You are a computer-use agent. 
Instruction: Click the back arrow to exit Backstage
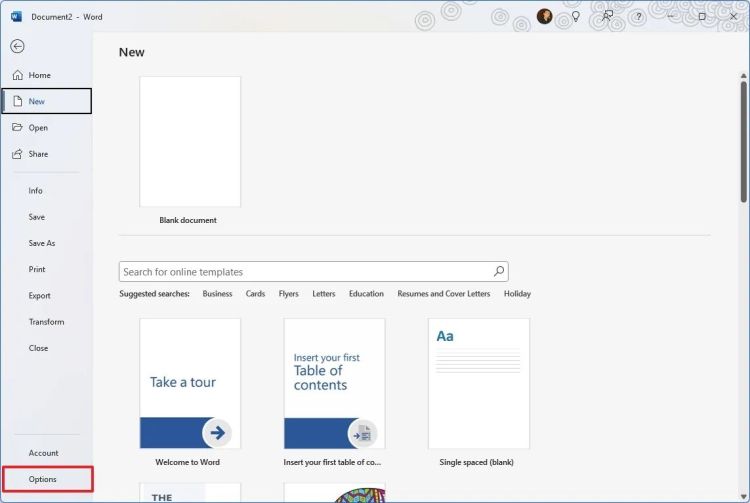pos(17,46)
